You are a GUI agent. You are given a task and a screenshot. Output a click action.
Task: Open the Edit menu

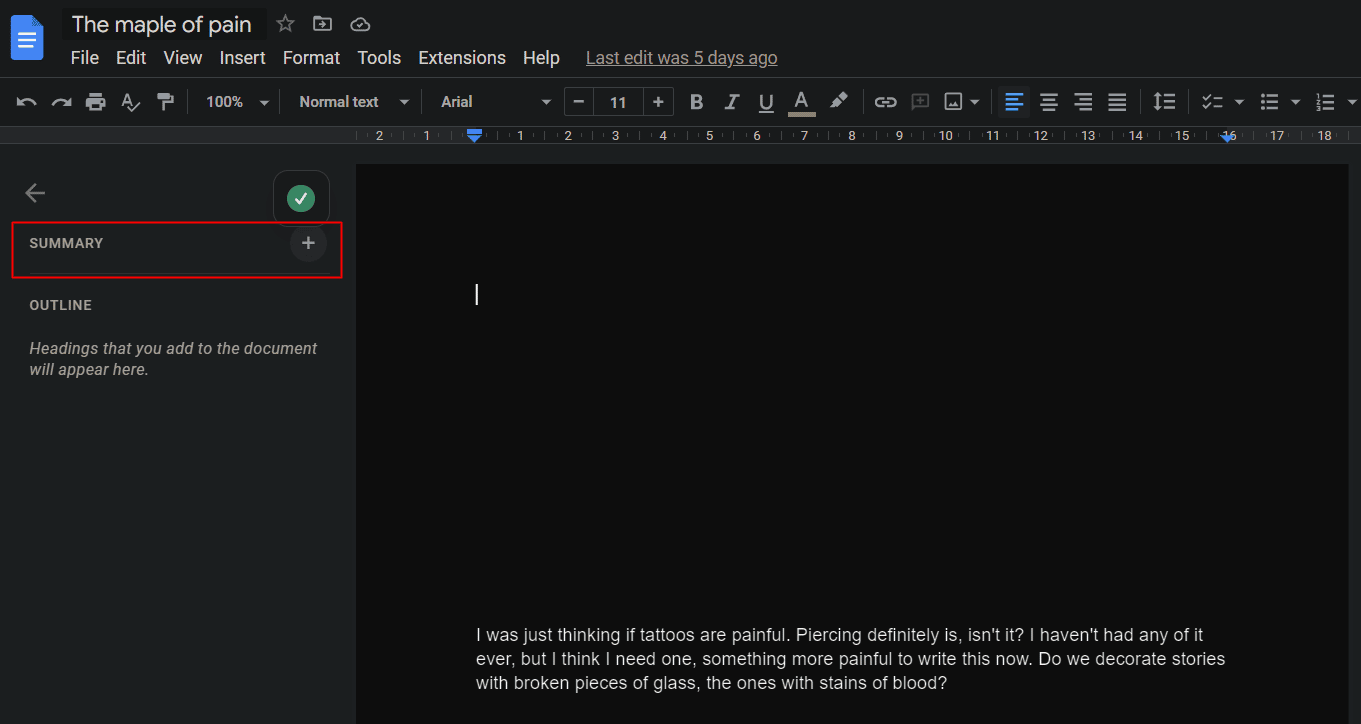tap(131, 58)
